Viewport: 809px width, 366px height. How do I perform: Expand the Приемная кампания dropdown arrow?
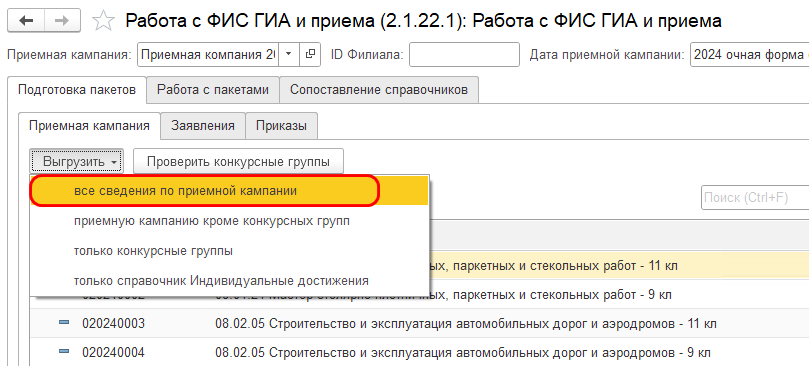(x=289, y=54)
